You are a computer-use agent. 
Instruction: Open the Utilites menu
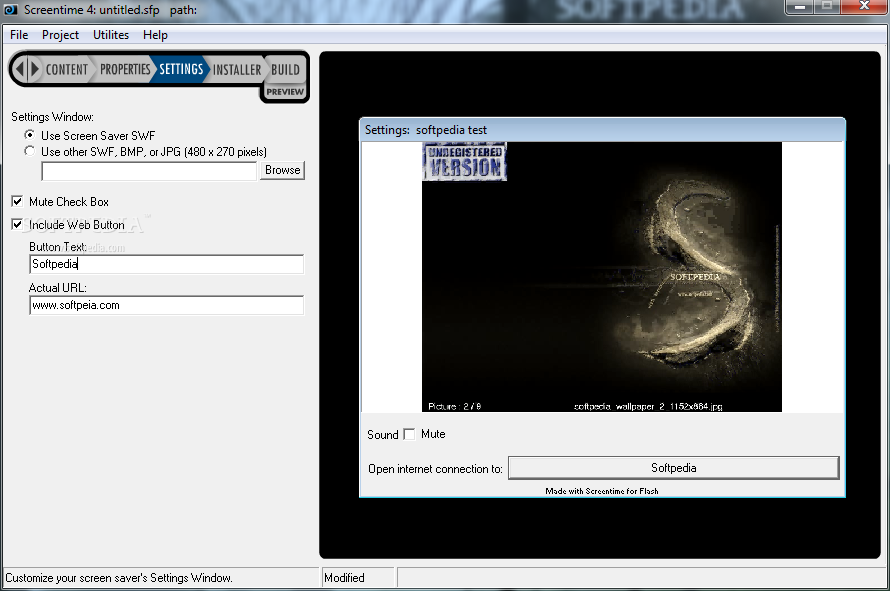(111, 35)
